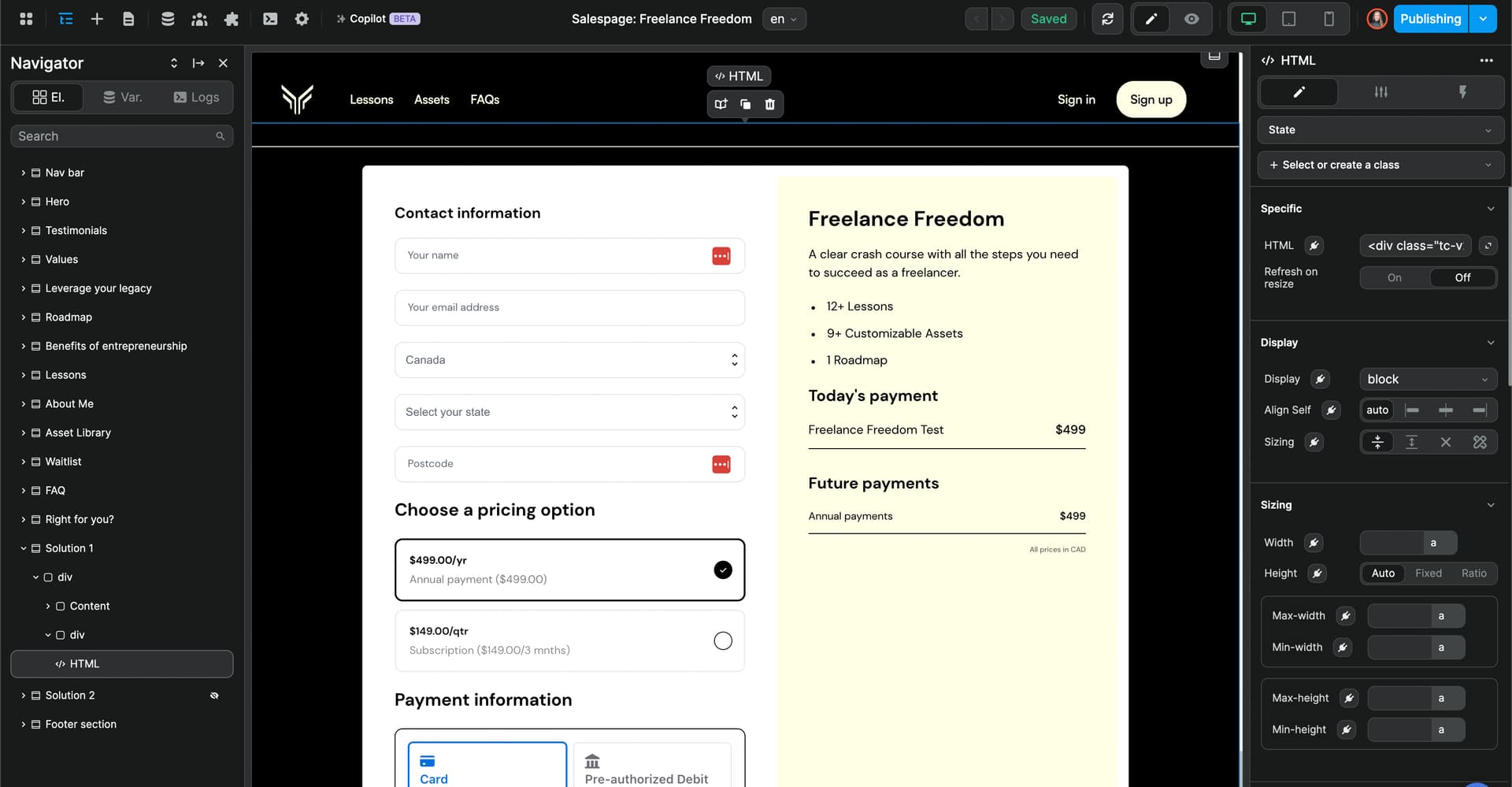
Task: Open the workflows terminal icon
Action: [270, 19]
